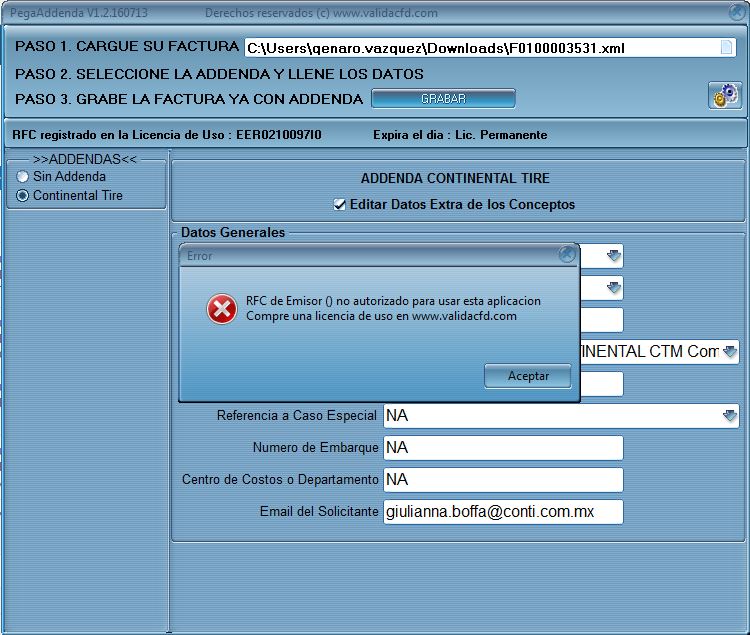Click the 'Expira el dia : Lic. Permanente' text
The image size is (750, 635).
coord(460,135)
